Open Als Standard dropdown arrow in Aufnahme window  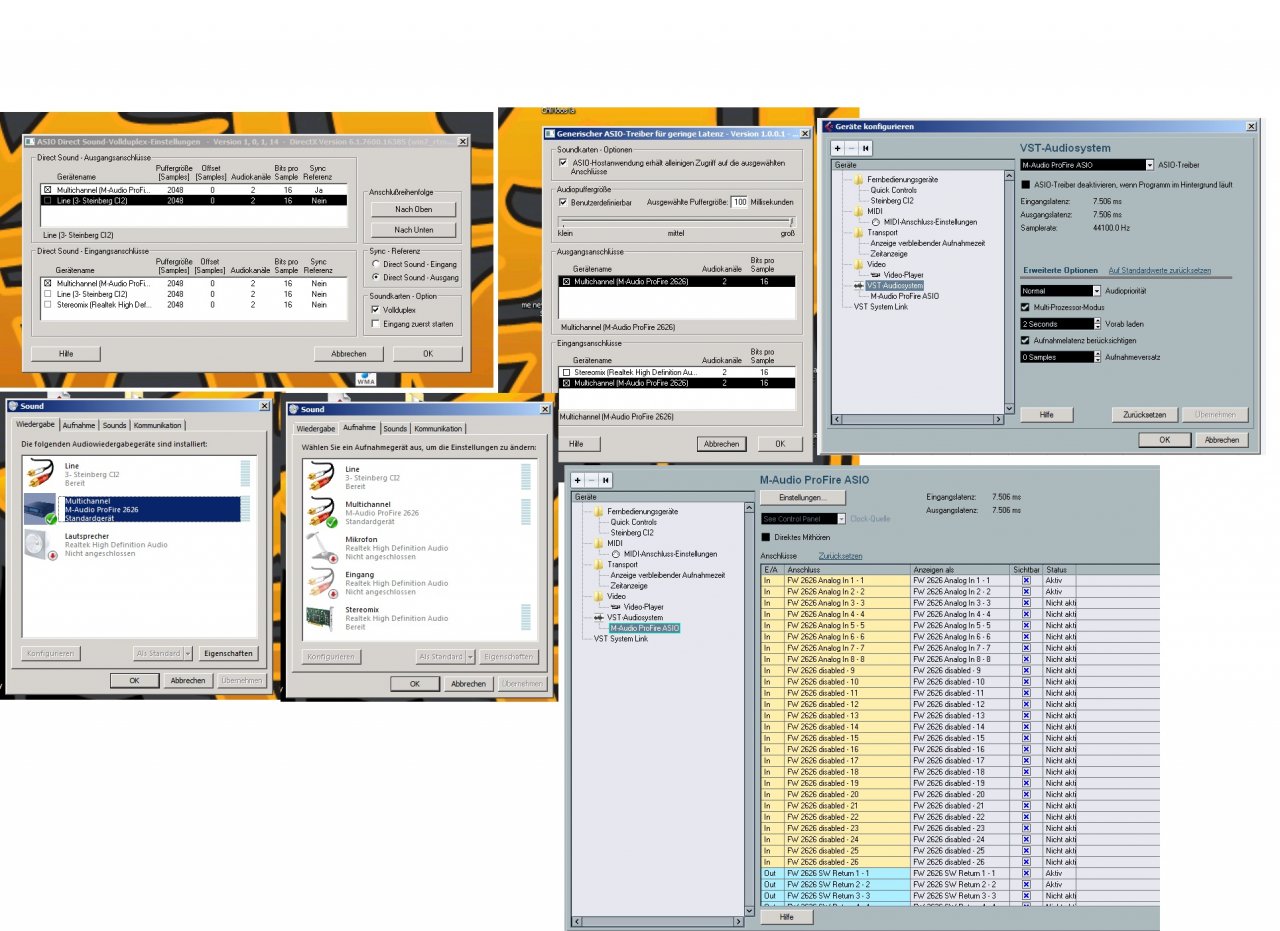(x=470, y=656)
